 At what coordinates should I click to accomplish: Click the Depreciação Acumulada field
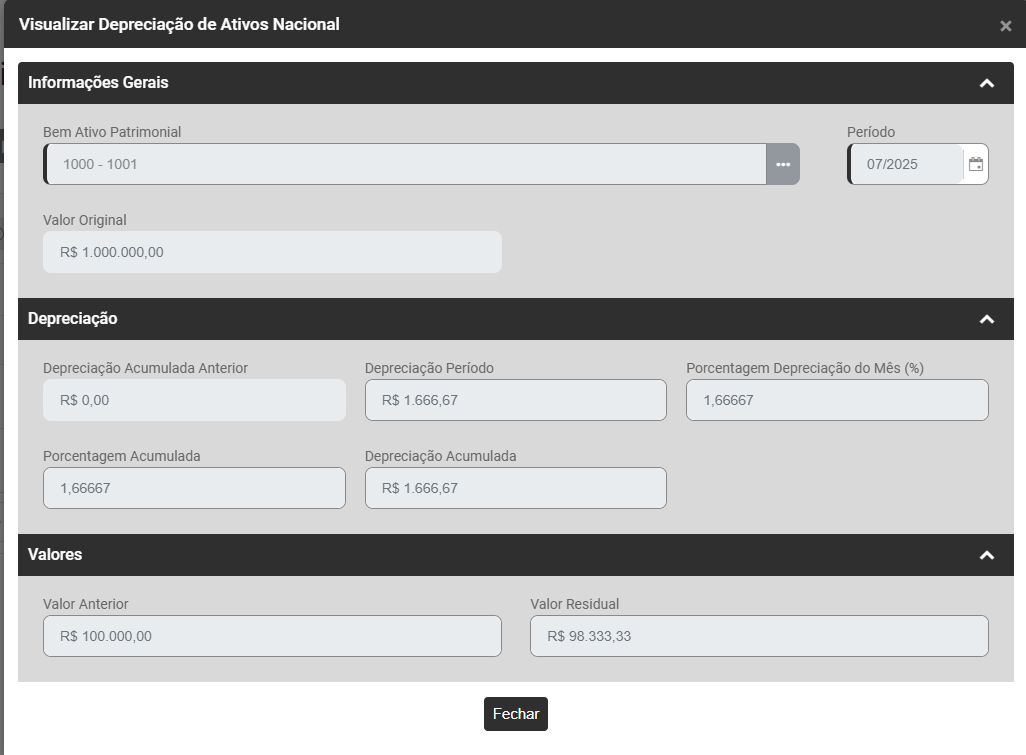[515, 488]
